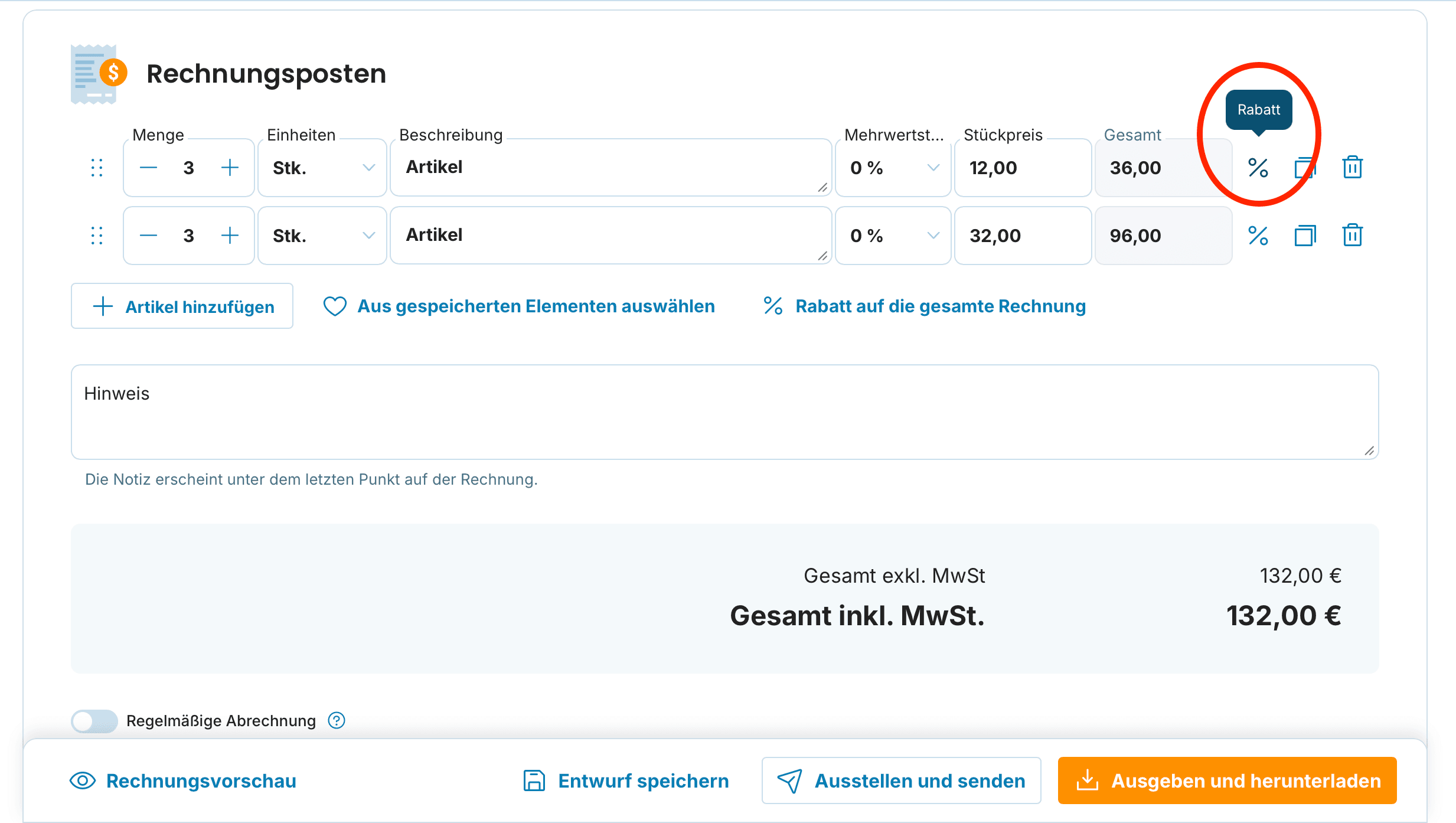Image resolution: width=1456 pixels, height=823 pixels.
Task: Open the Einheiten dropdown in the 12,00 row
Action: tap(322, 168)
